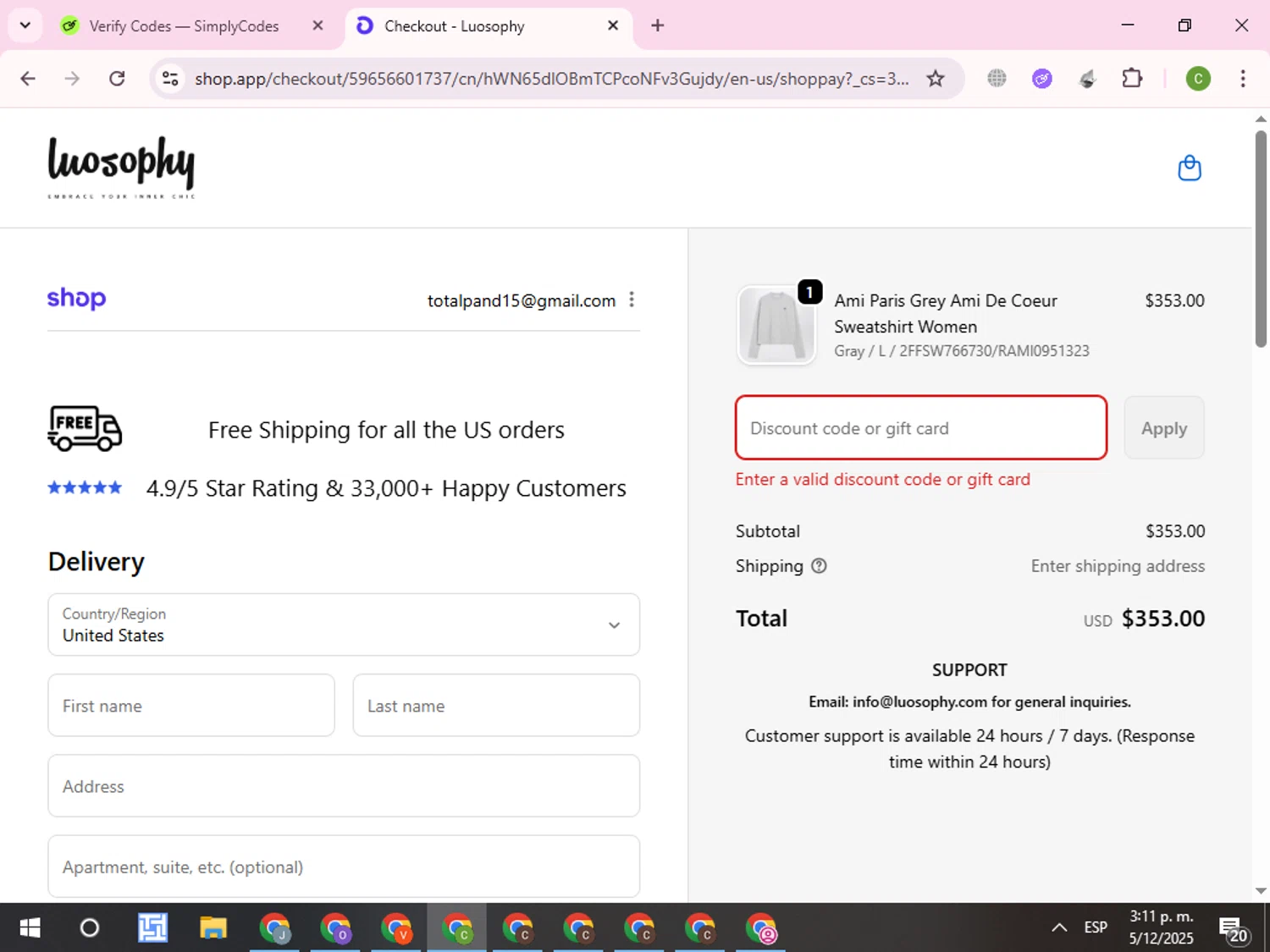Click the Cortana circle on taskbar

point(89,928)
